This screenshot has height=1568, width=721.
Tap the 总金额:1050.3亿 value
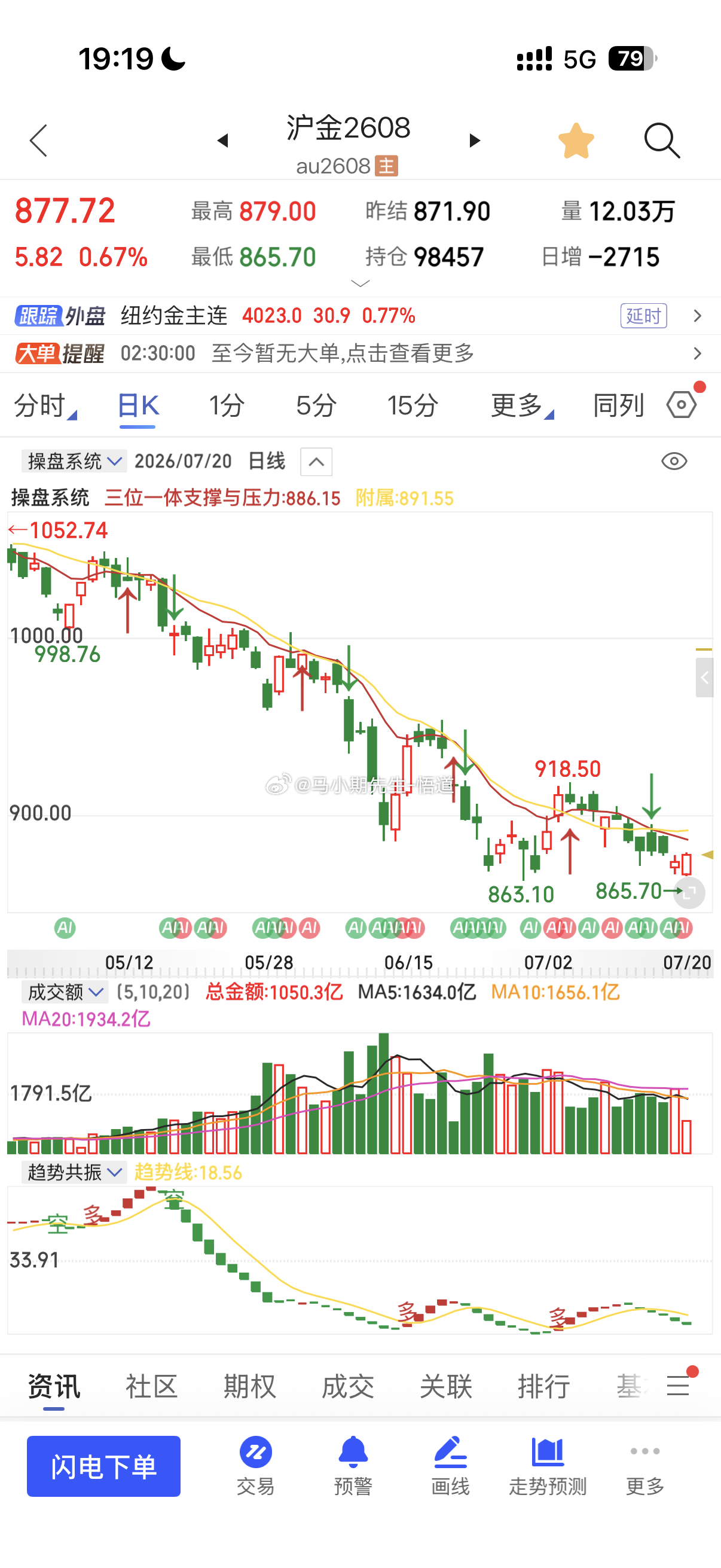[274, 992]
